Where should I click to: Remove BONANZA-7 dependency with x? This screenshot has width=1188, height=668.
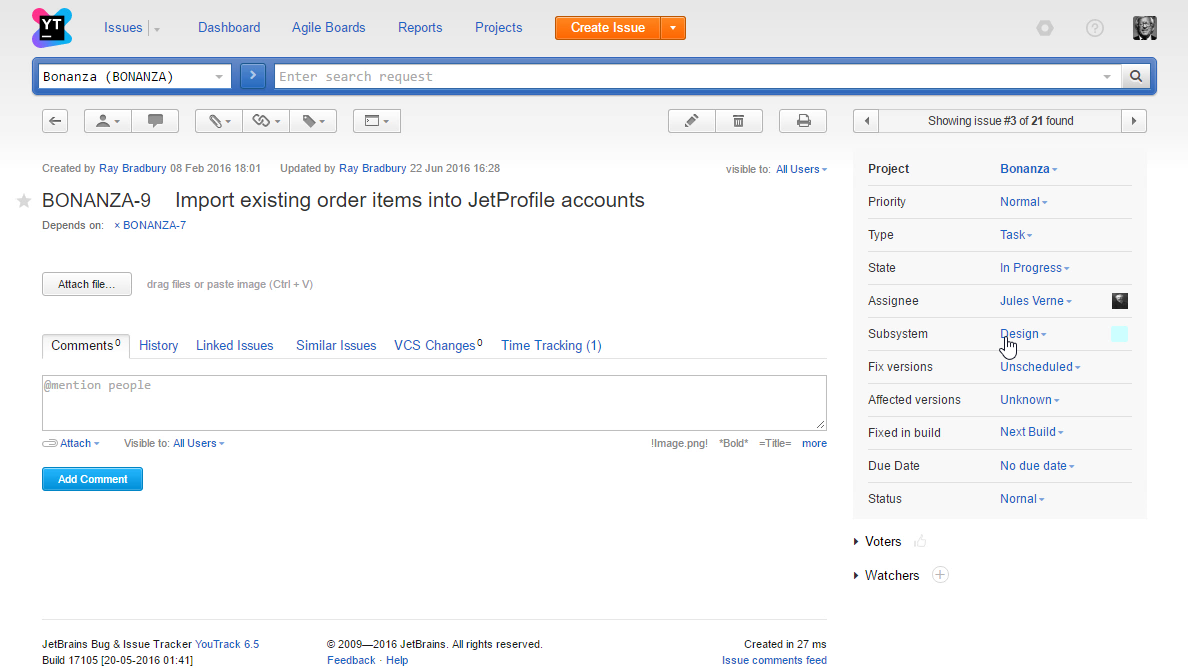pos(117,225)
